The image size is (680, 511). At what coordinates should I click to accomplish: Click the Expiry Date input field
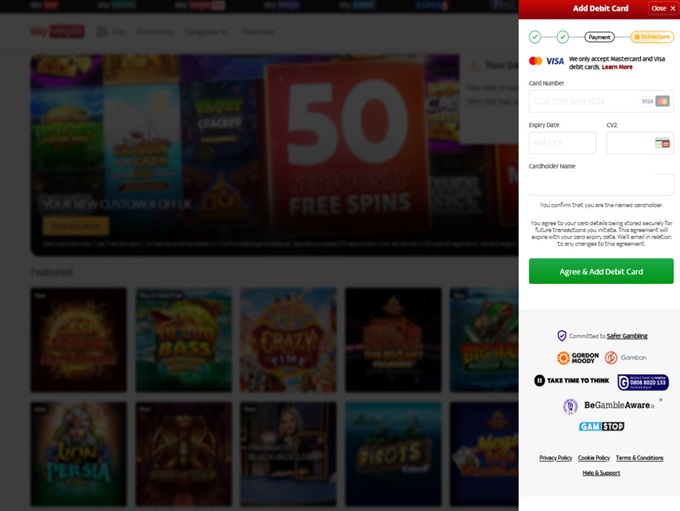[562, 143]
